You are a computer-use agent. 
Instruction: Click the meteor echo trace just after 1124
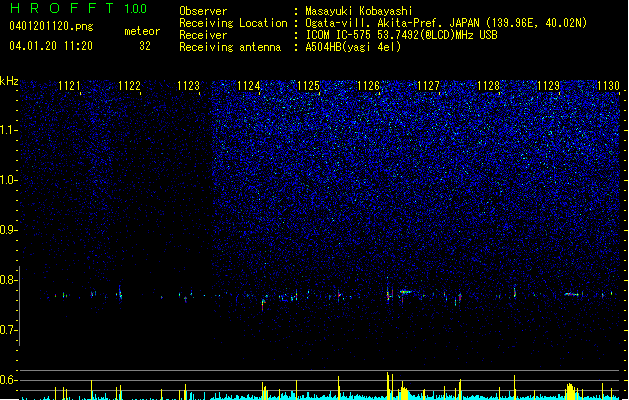(264, 303)
